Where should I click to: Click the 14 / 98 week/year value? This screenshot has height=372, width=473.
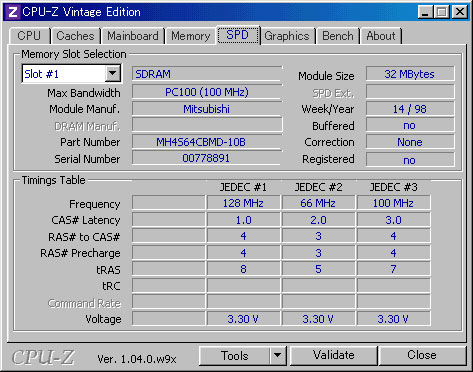410,109
